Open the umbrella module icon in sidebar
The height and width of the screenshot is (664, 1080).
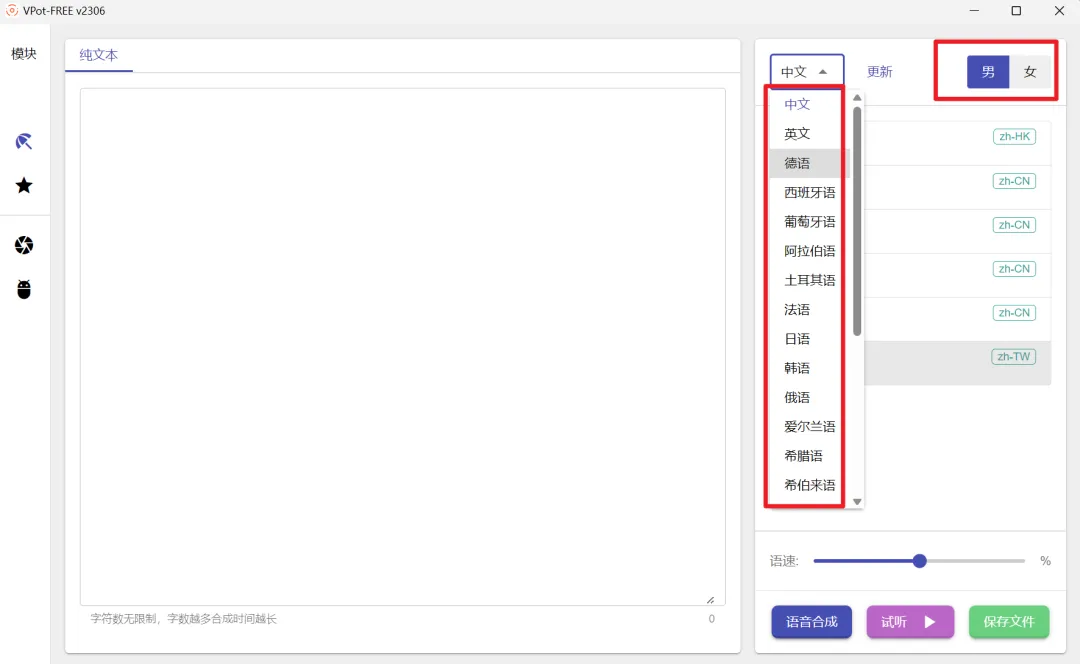[24, 141]
